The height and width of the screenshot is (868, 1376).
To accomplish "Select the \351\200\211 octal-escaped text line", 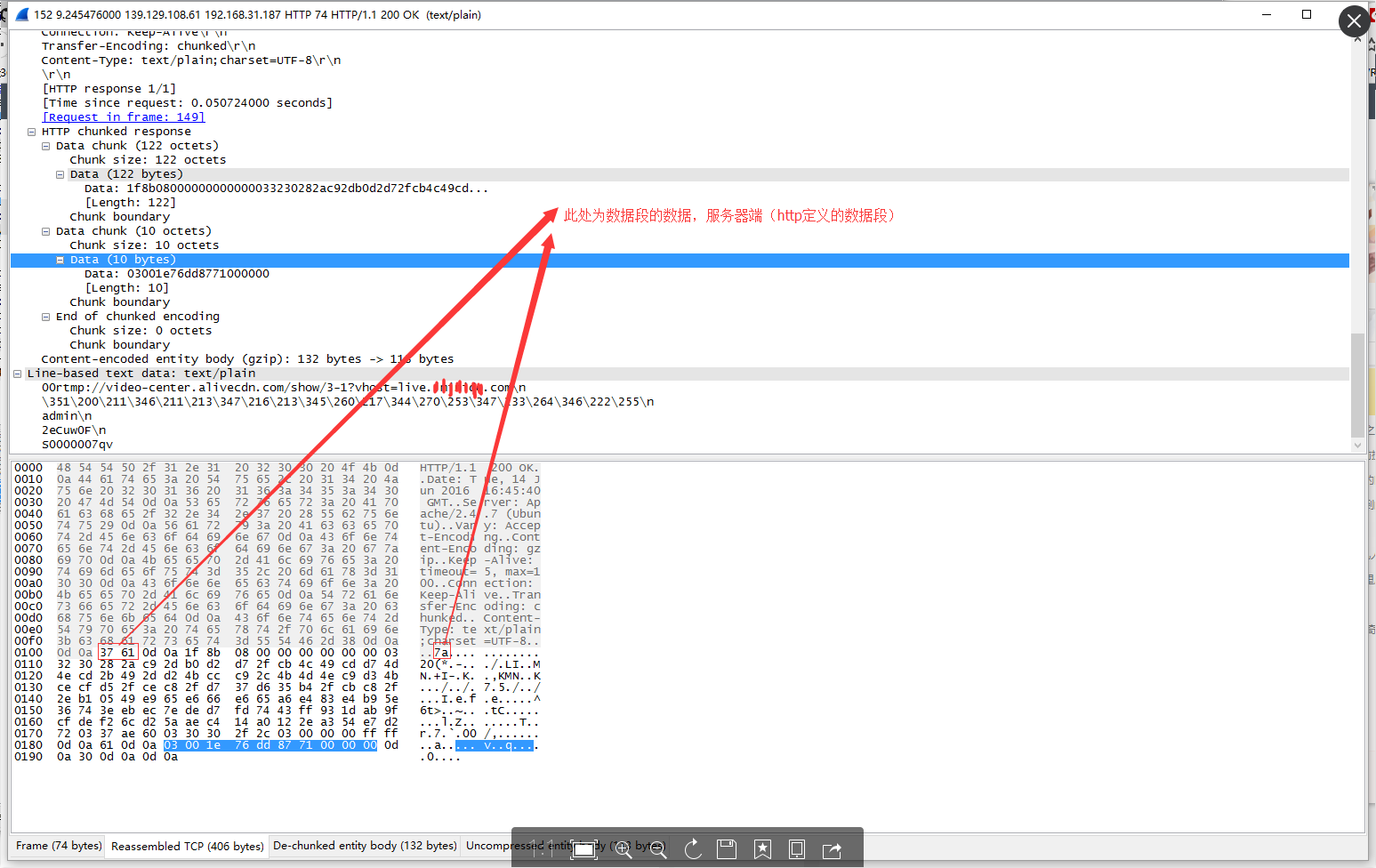I will [348, 402].
